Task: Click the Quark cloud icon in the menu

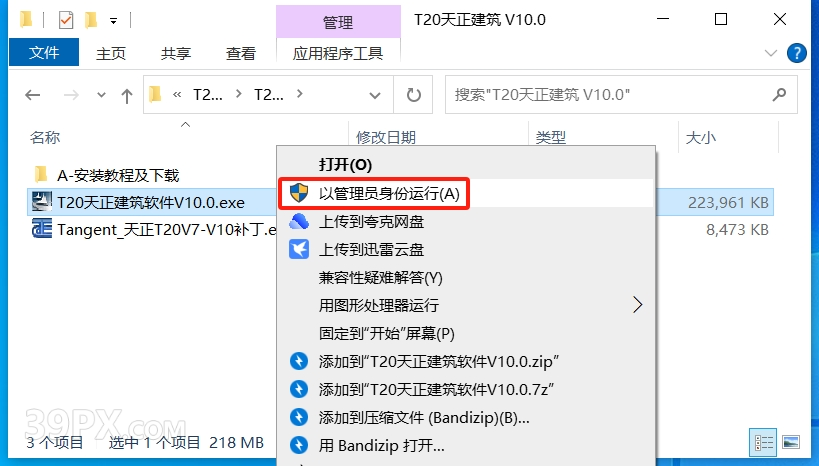Action: (299, 221)
